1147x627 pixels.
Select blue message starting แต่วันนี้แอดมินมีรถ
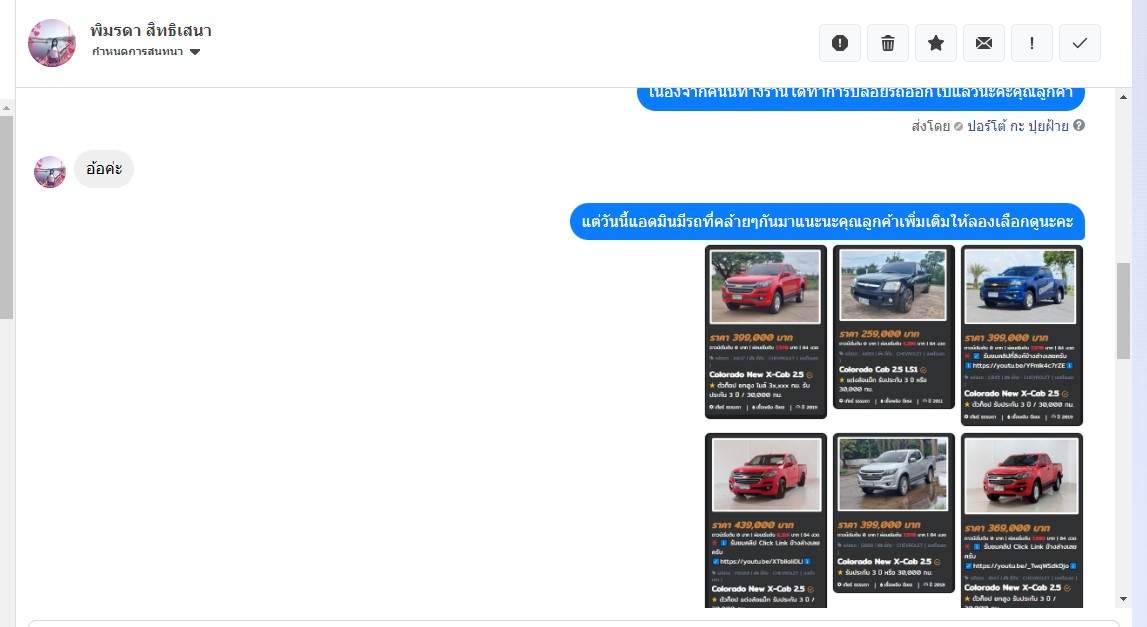click(827, 222)
